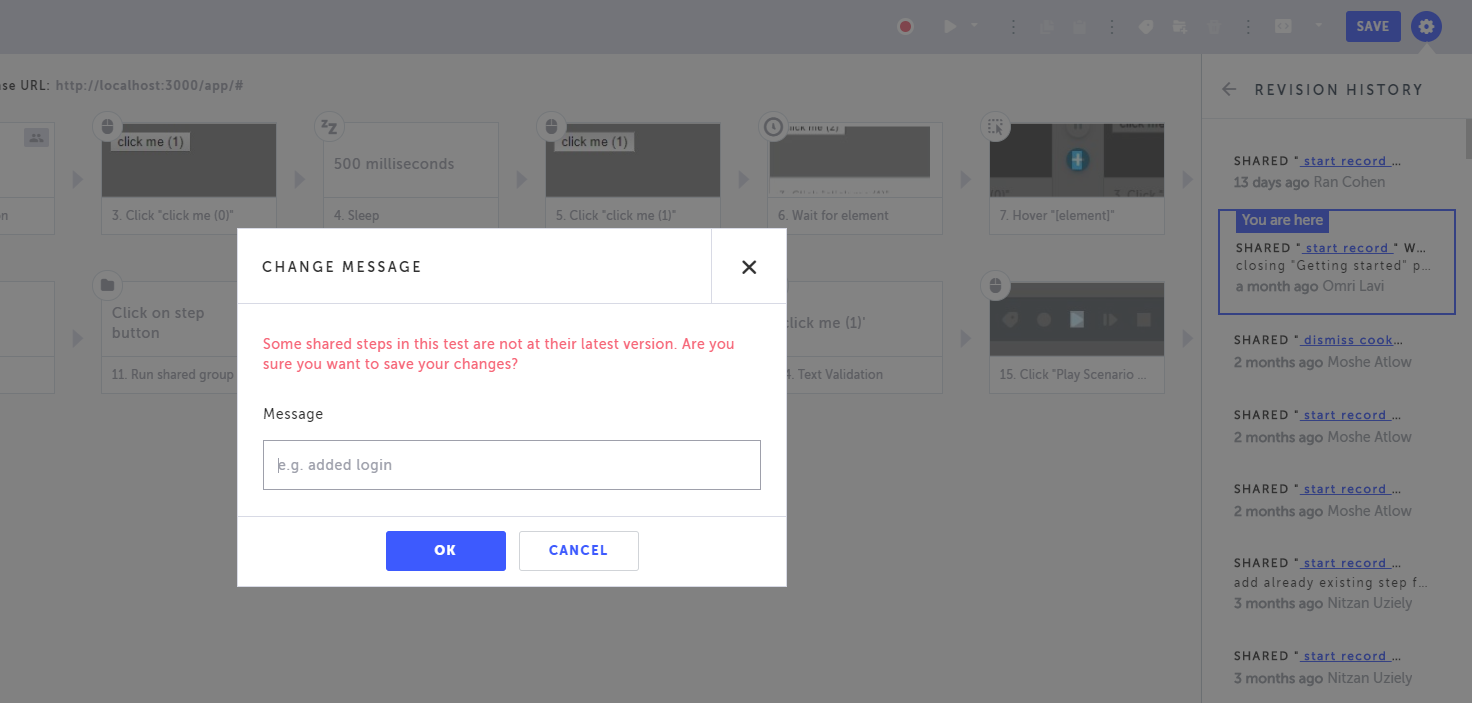The image size is (1472, 703).
Task: Select step 5 thumbnail "click me (1)"
Action: coord(633,160)
